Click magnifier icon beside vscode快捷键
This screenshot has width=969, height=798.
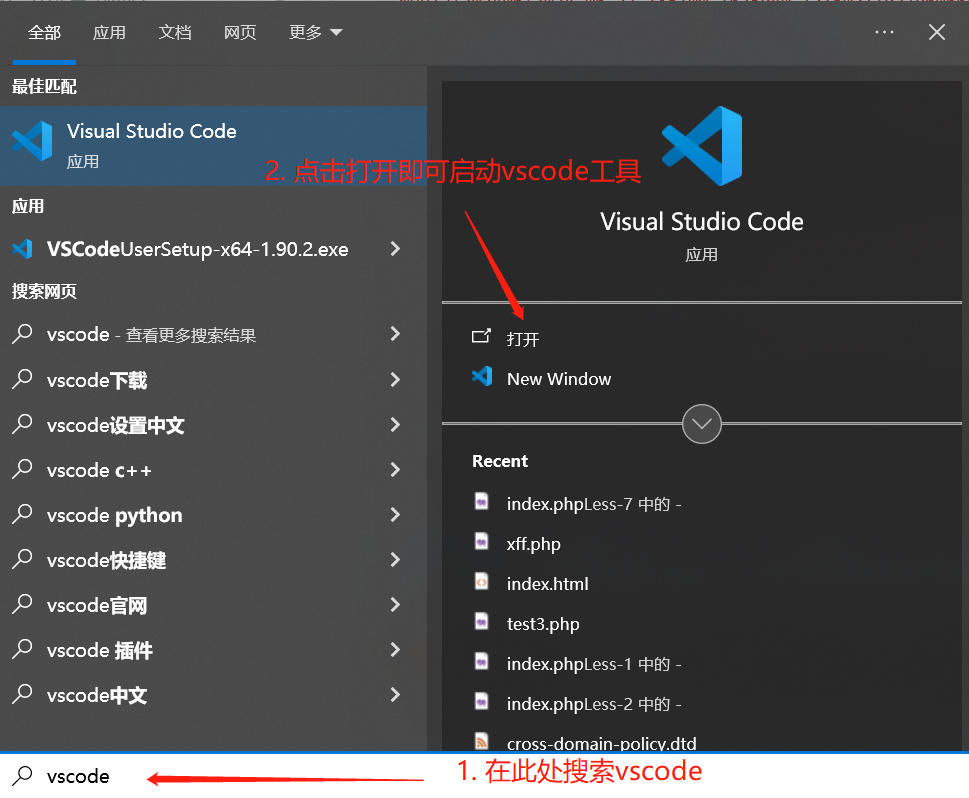(x=22, y=559)
